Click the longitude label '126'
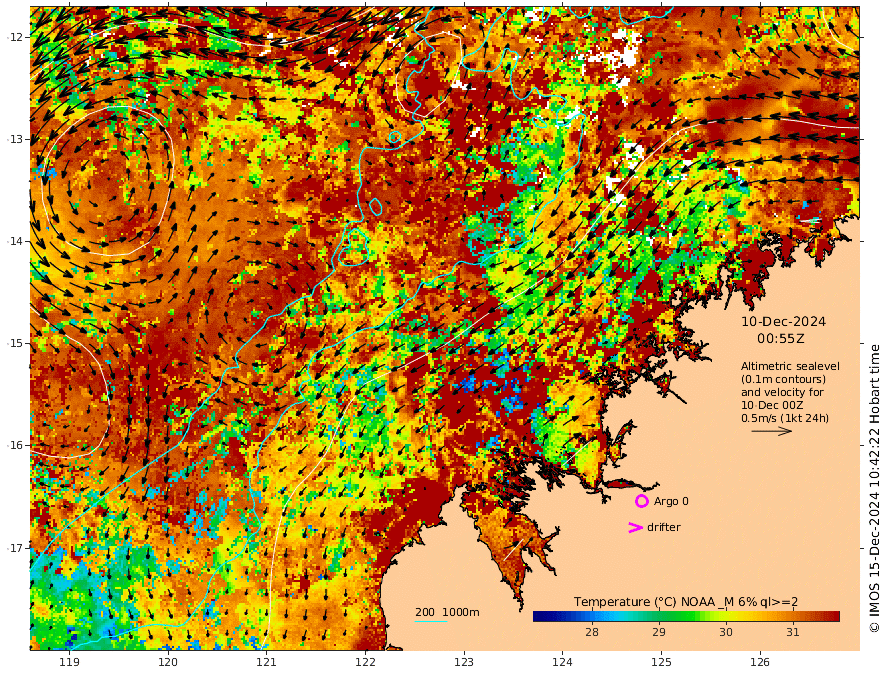This screenshot has width=880, height=680. pos(760,663)
